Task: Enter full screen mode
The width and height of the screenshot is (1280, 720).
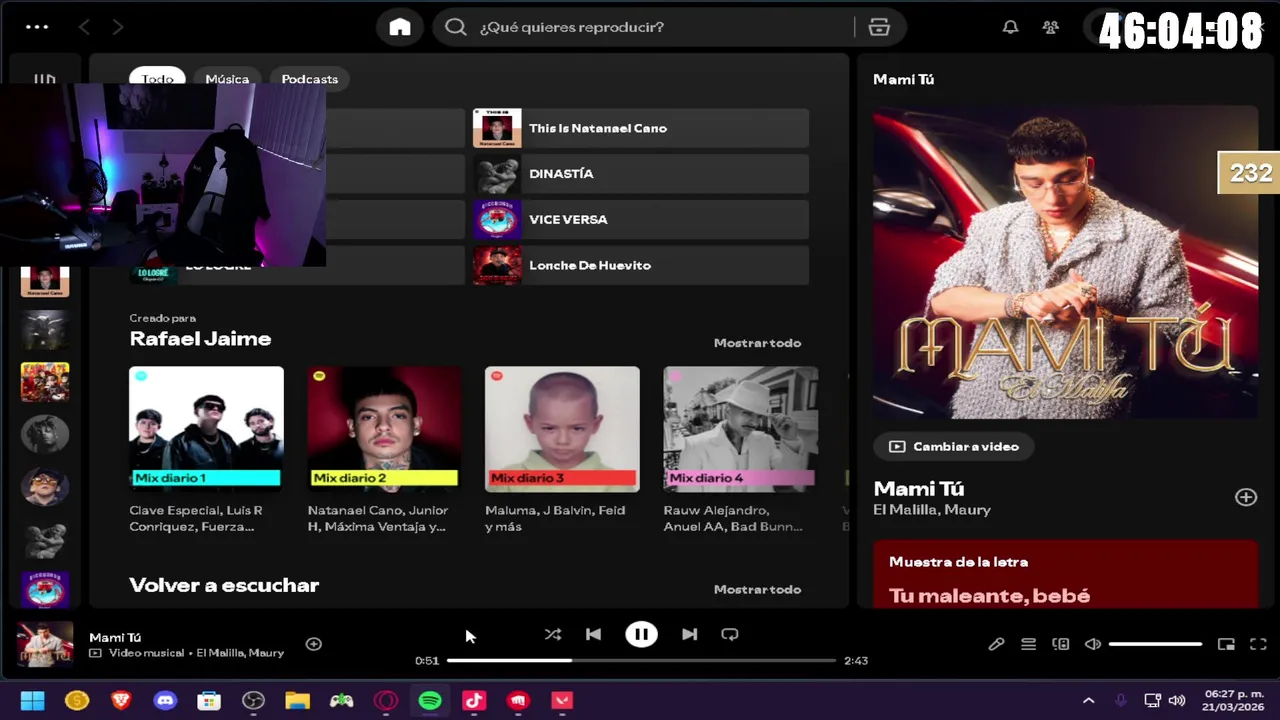Action: [x=1258, y=644]
